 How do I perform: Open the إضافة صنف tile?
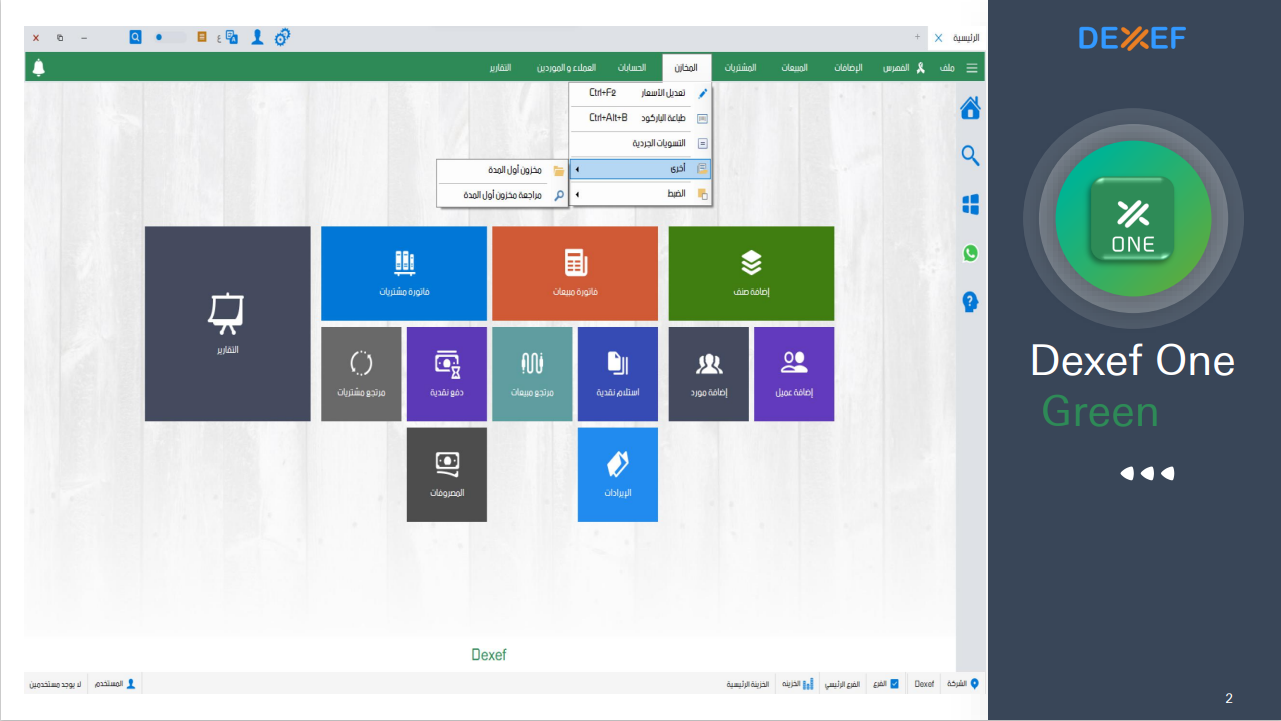751,274
